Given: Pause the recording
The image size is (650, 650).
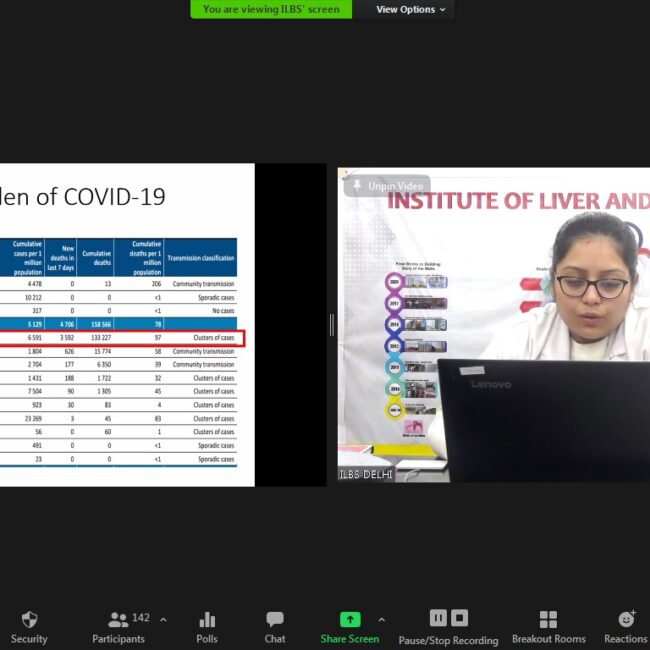Looking at the screenshot, I should 438,618.
